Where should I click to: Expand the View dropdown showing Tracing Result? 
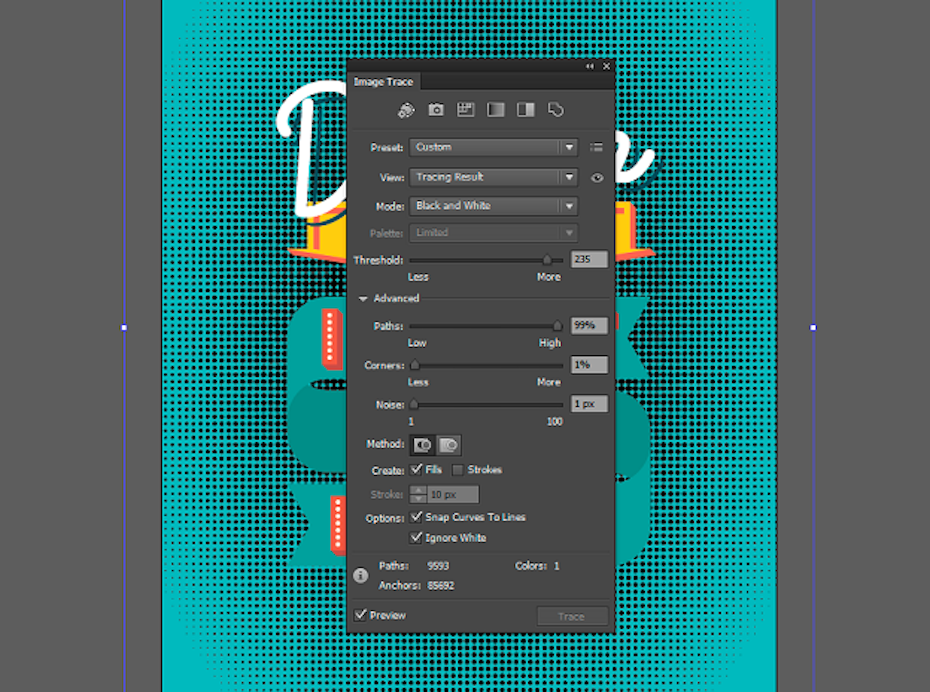click(493, 177)
